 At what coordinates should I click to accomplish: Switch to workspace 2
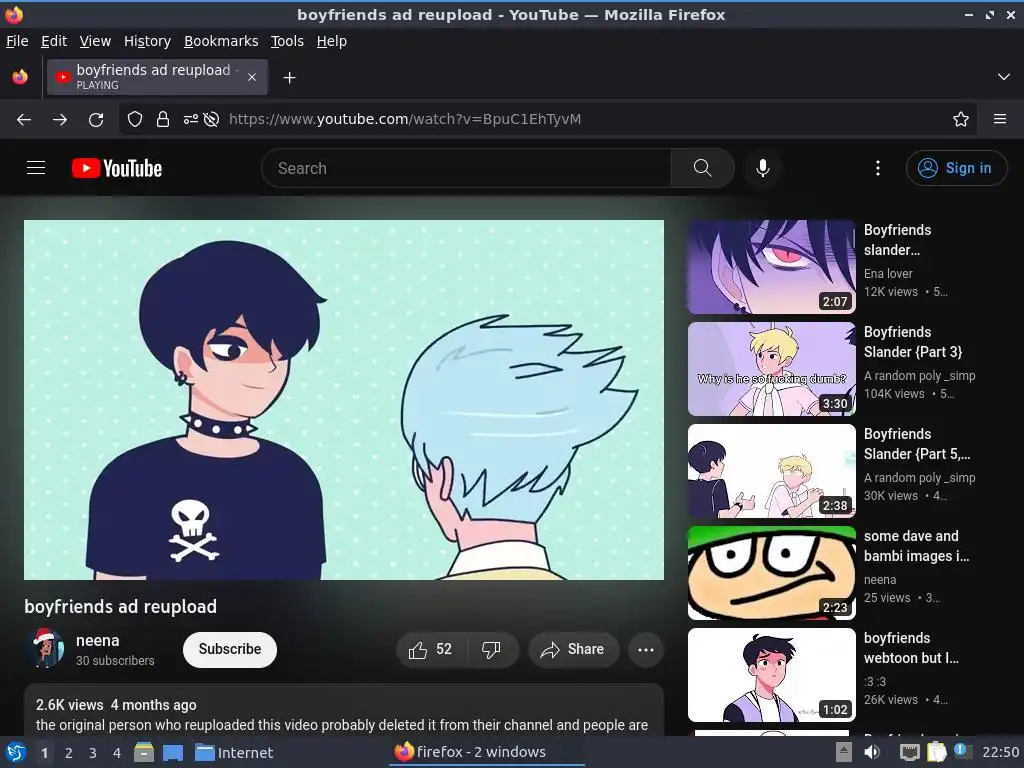coord(69,753)
